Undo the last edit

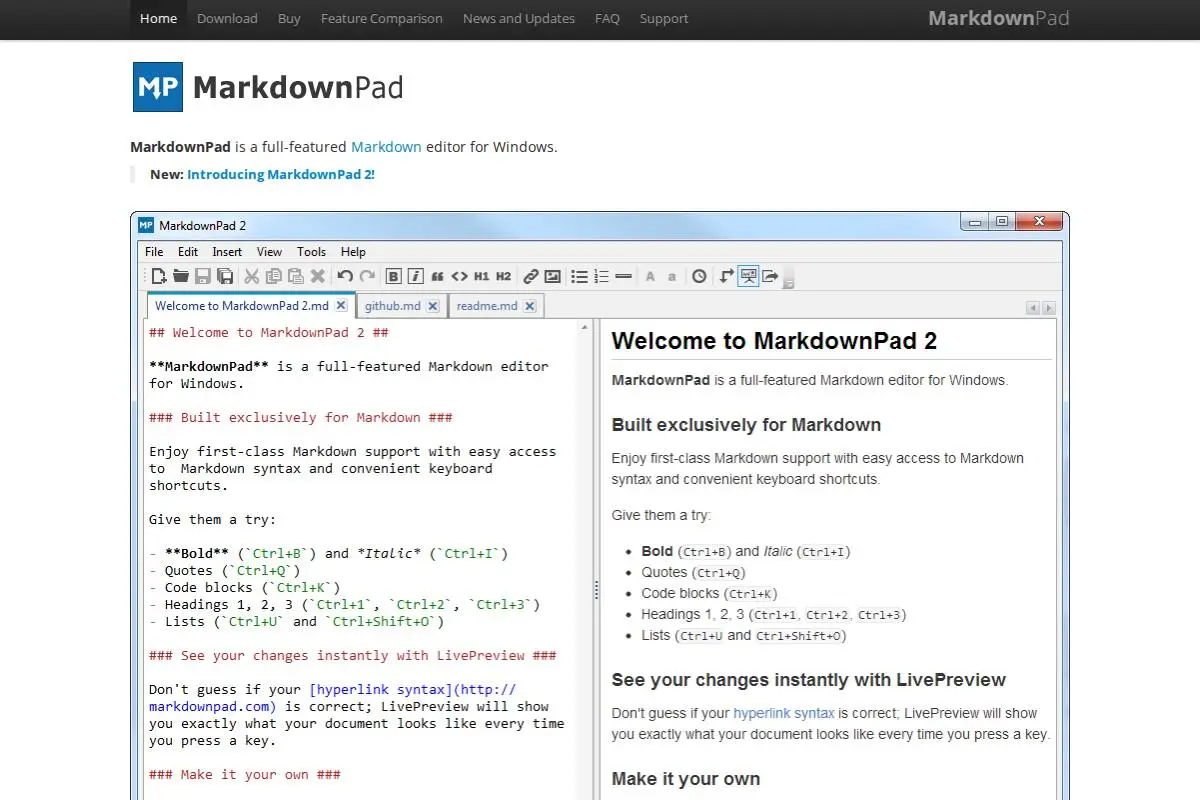point(345,276)
